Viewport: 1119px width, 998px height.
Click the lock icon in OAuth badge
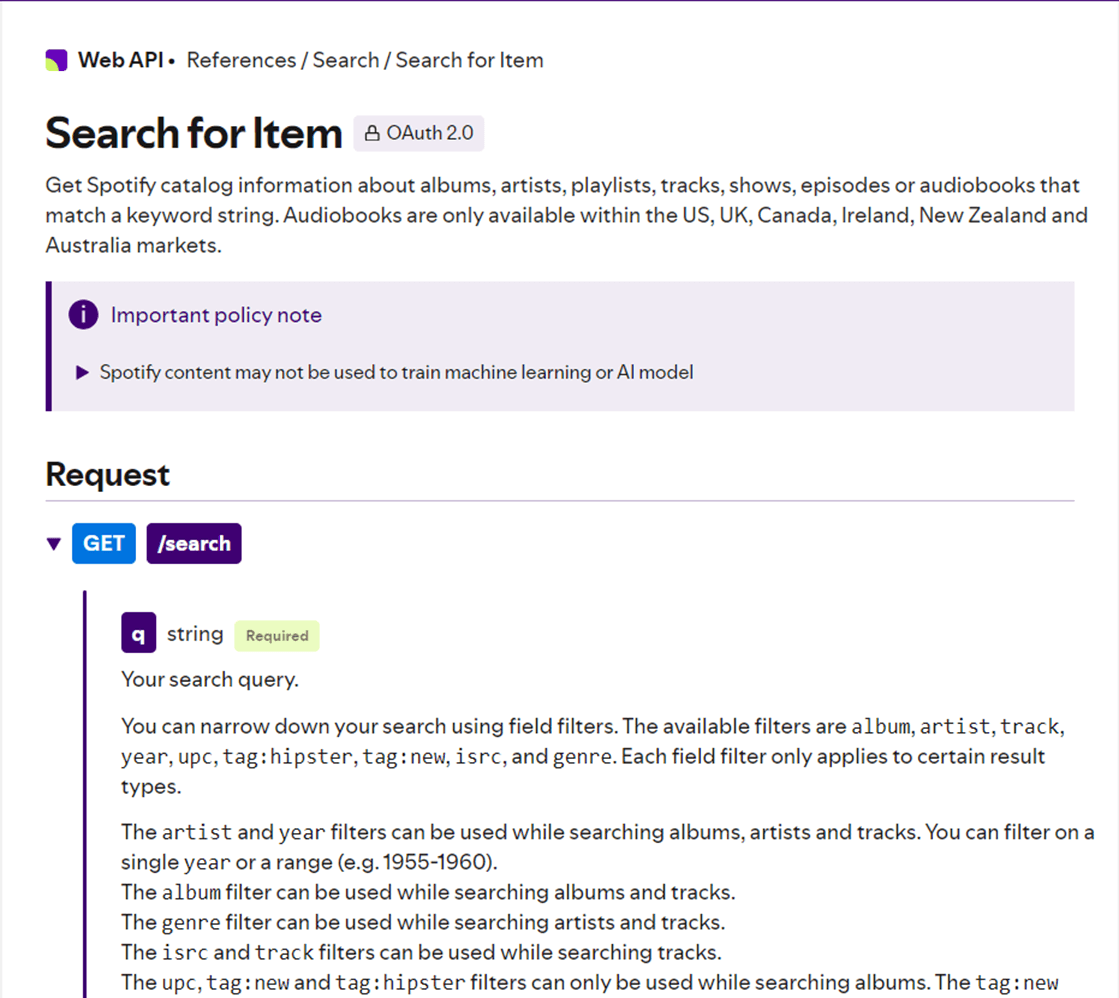pyautogui.click(x=372, y=133)
